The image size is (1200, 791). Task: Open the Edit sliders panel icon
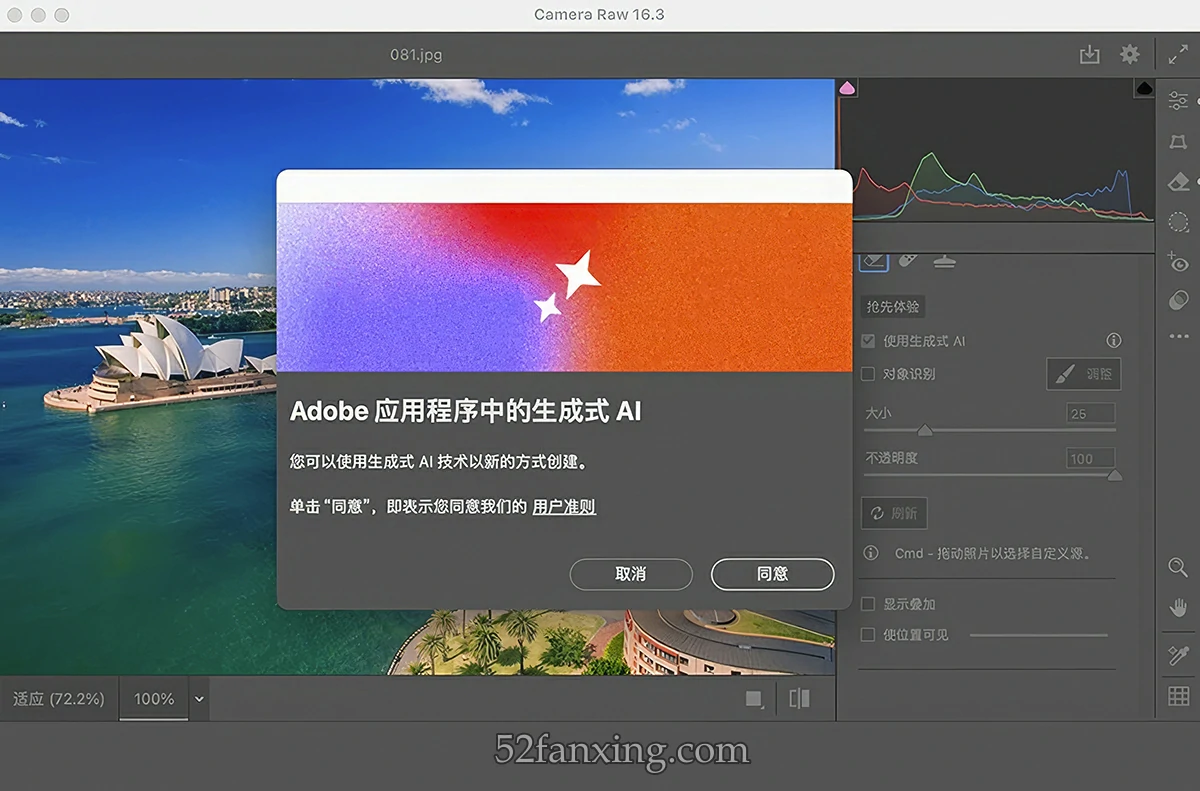point(1178,100)
